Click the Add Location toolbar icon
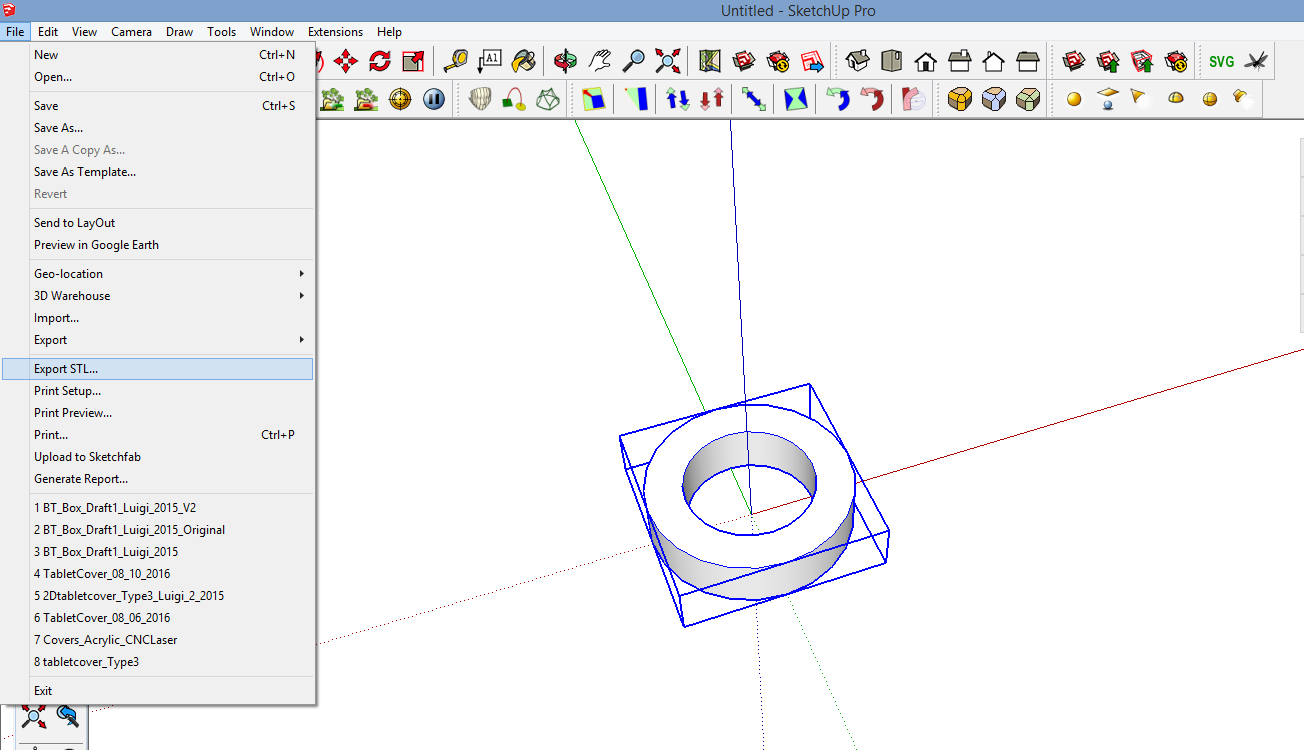1304x750 pixels. point(709,61)
